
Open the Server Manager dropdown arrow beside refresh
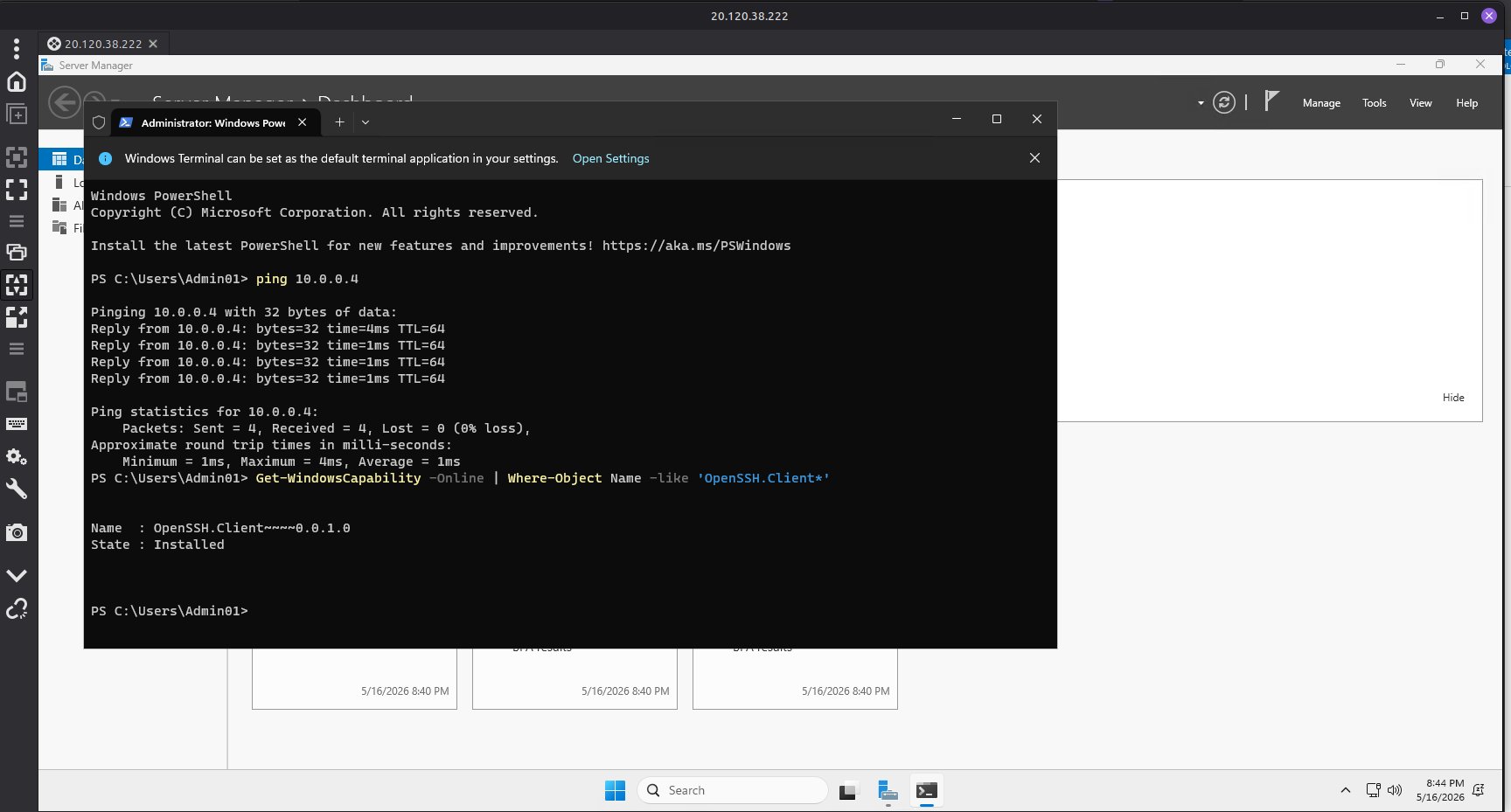point(1201,103)
